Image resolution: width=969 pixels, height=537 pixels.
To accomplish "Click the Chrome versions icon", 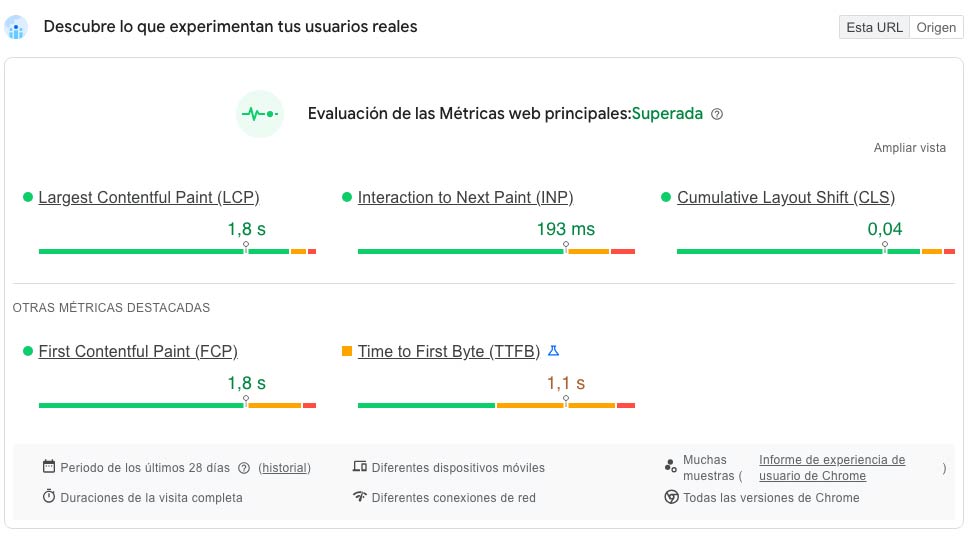I will coord(672,497).
